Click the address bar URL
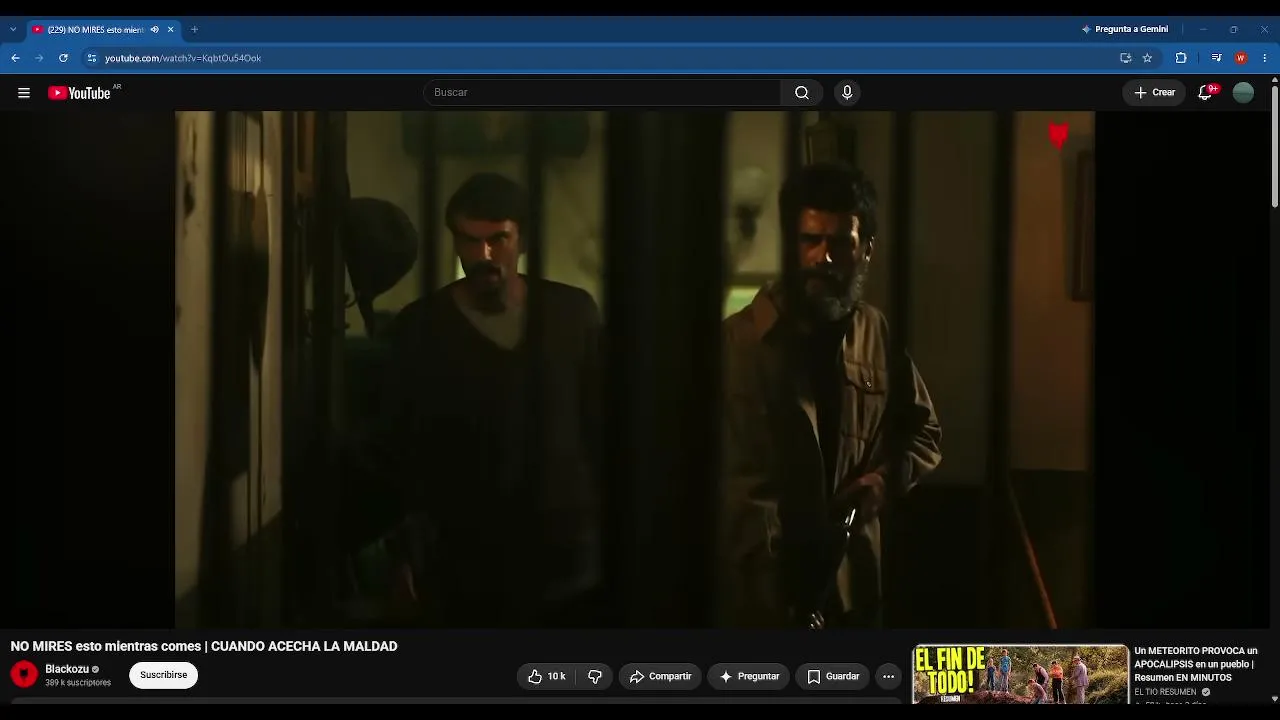 [x=183, y=58]
